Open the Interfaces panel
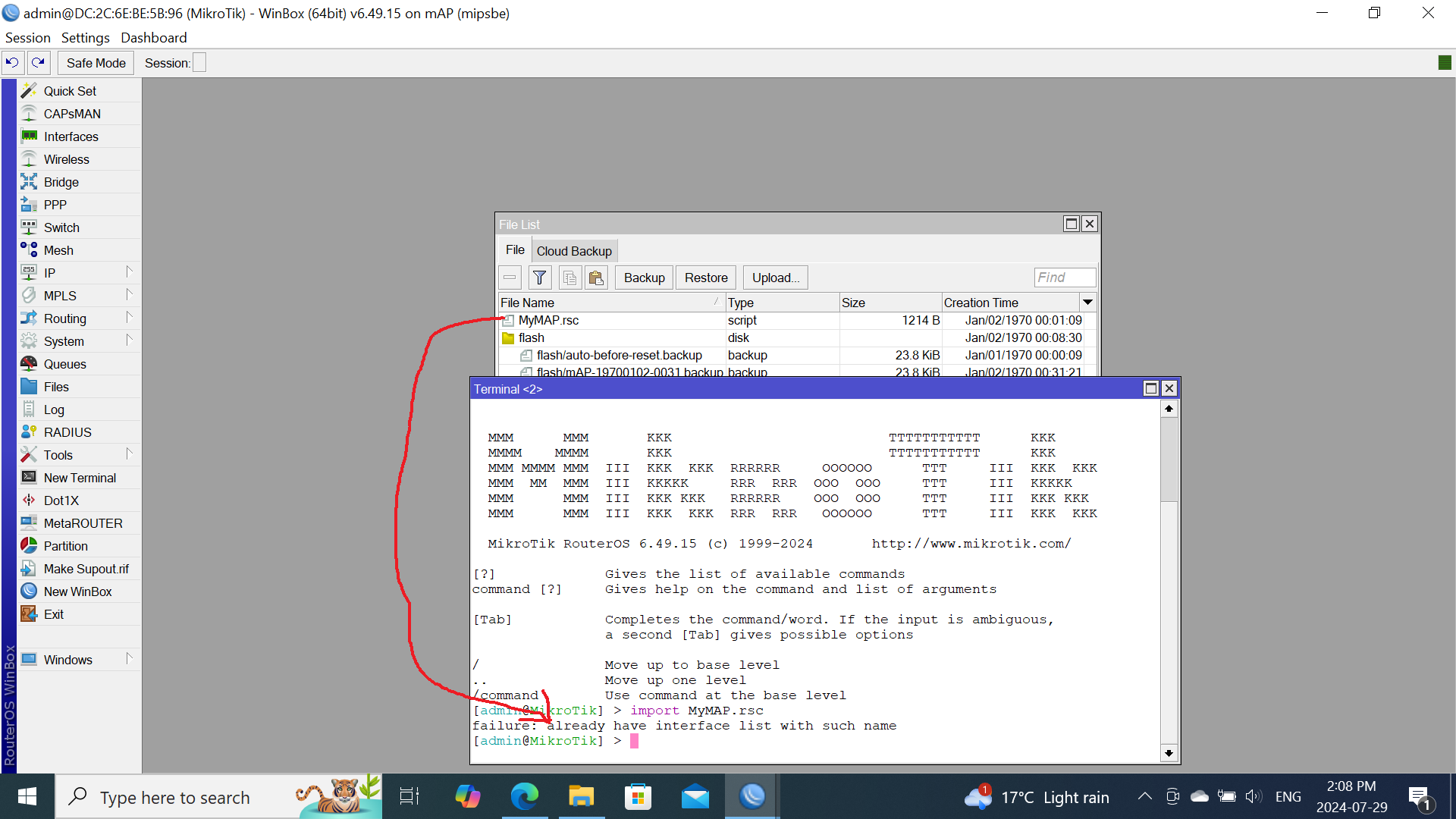The height and width of the screenshot is (819, 1456). point(71,136)
